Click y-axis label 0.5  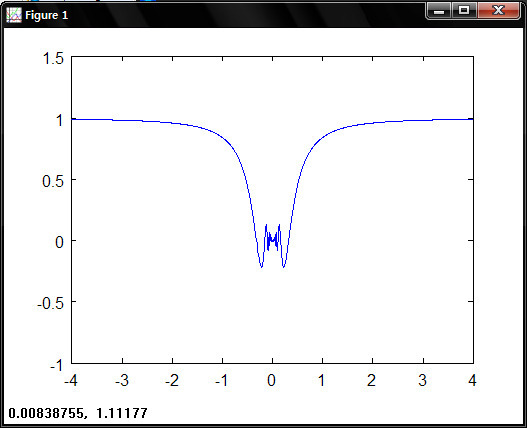click(x=53, y=181)
